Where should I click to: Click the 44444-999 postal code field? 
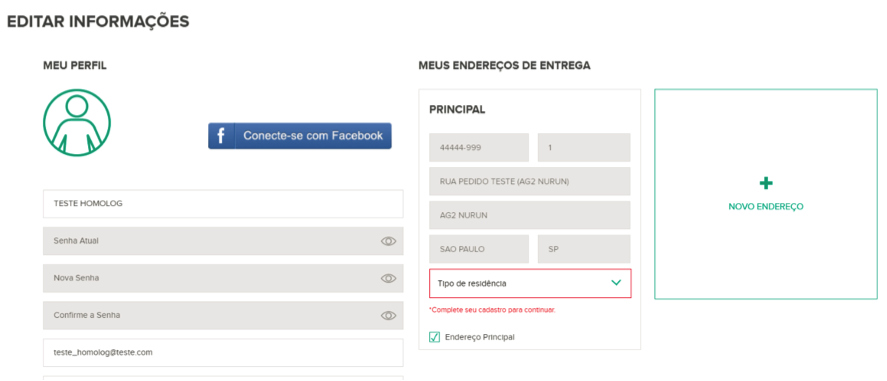click(x=479, y=148)
